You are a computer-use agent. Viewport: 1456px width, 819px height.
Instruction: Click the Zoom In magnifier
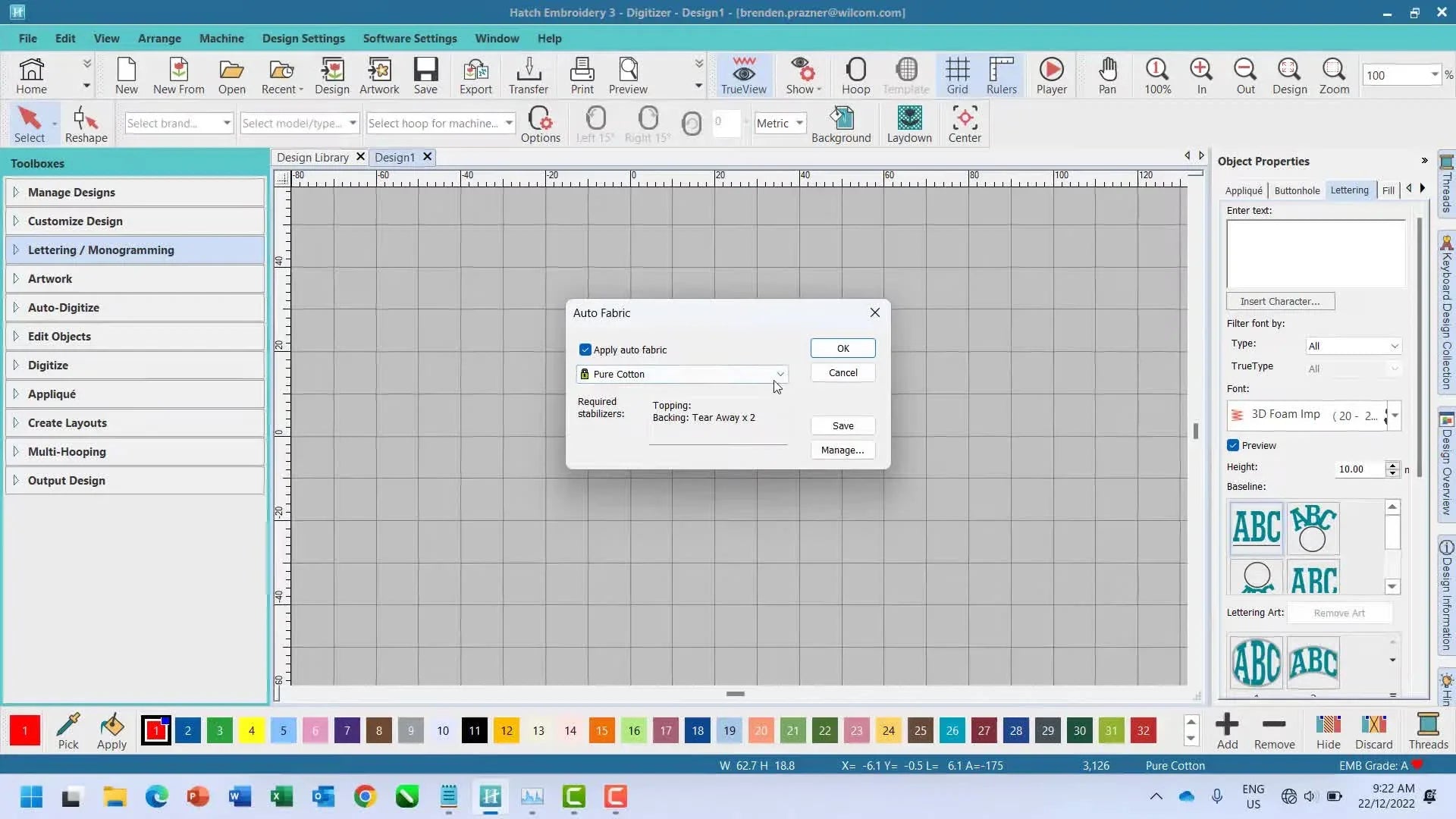(x=1201, y=75)
